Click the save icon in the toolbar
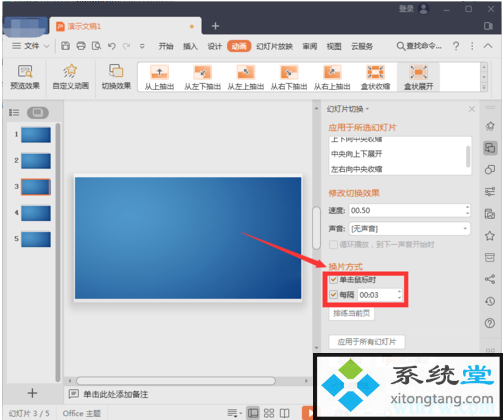503x420 pixels. click(65, 46)
